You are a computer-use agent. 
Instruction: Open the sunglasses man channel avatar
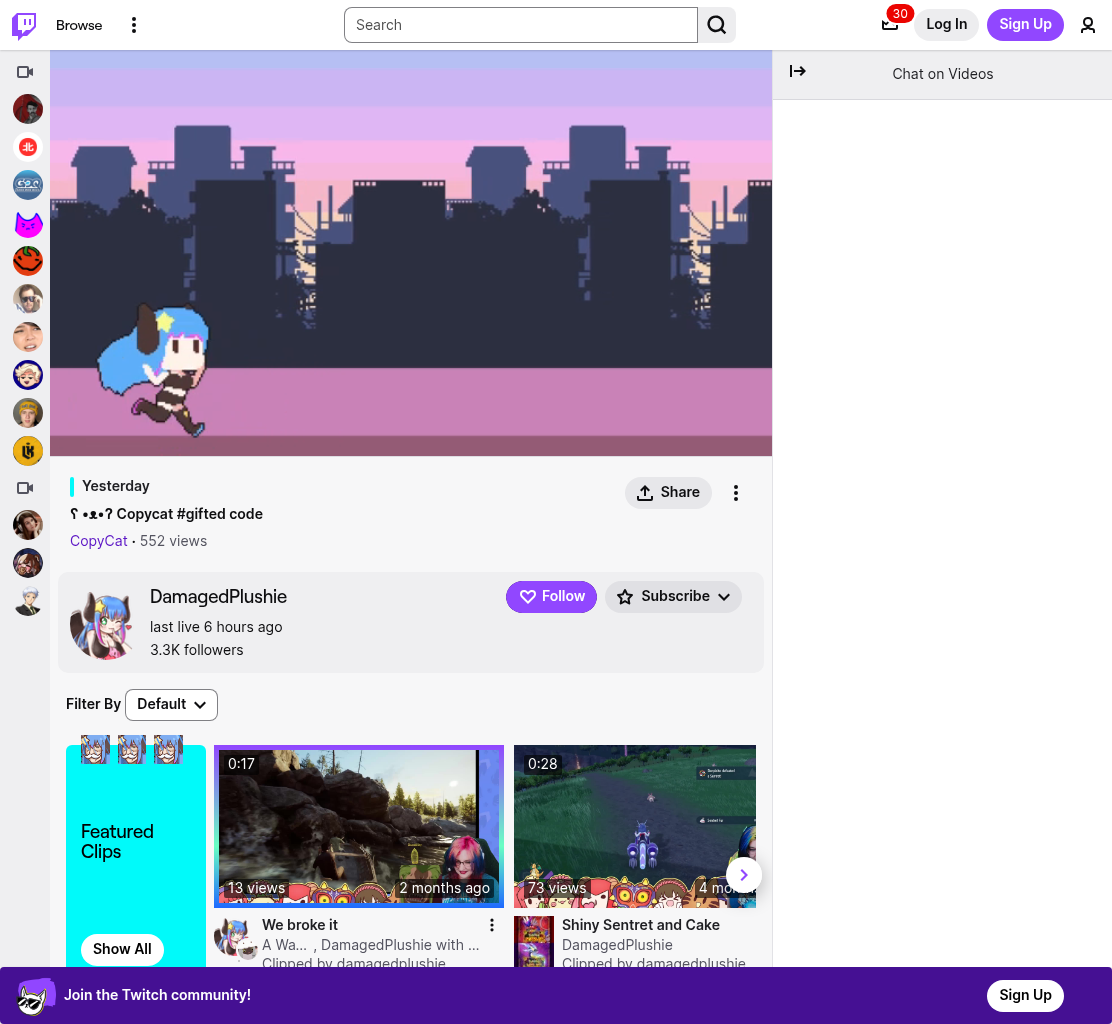point(28,299)
